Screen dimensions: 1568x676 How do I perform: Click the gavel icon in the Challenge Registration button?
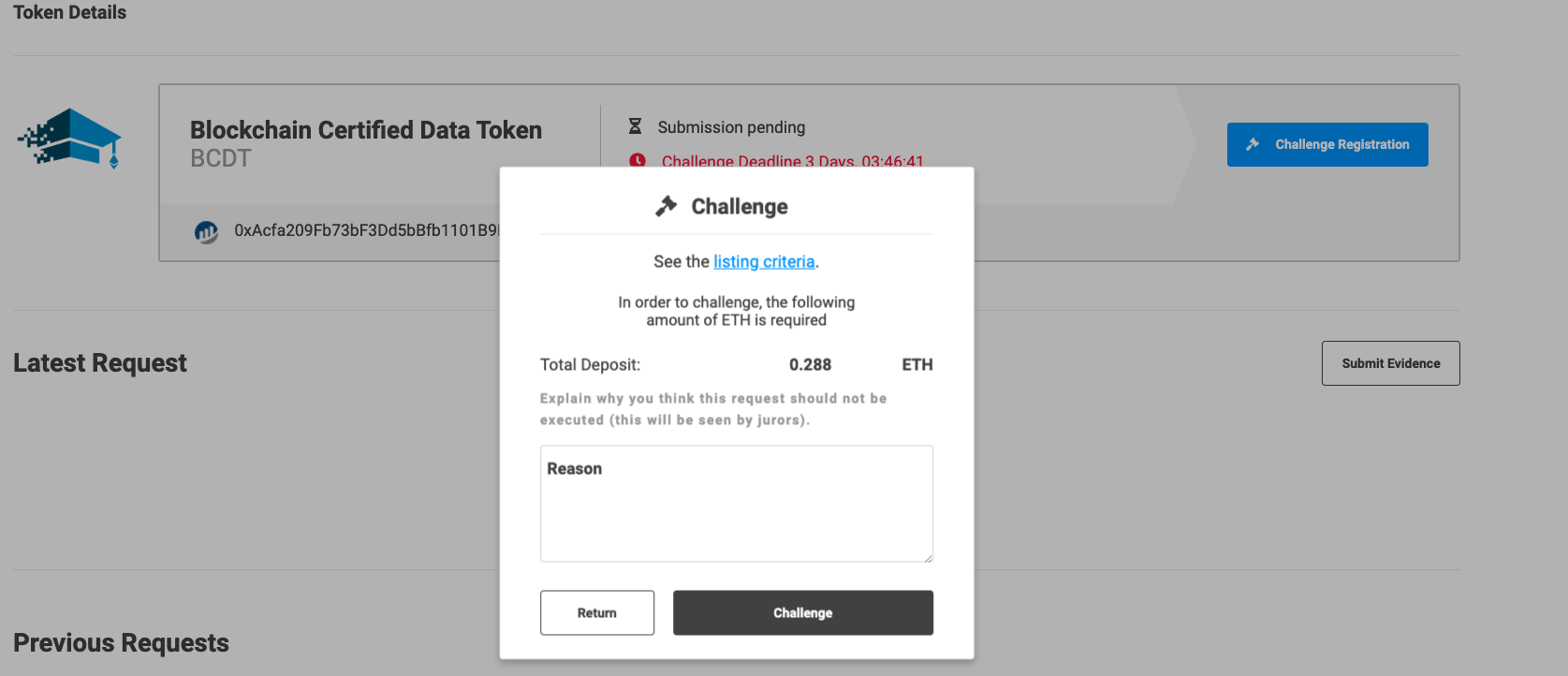pos(1253,144)
